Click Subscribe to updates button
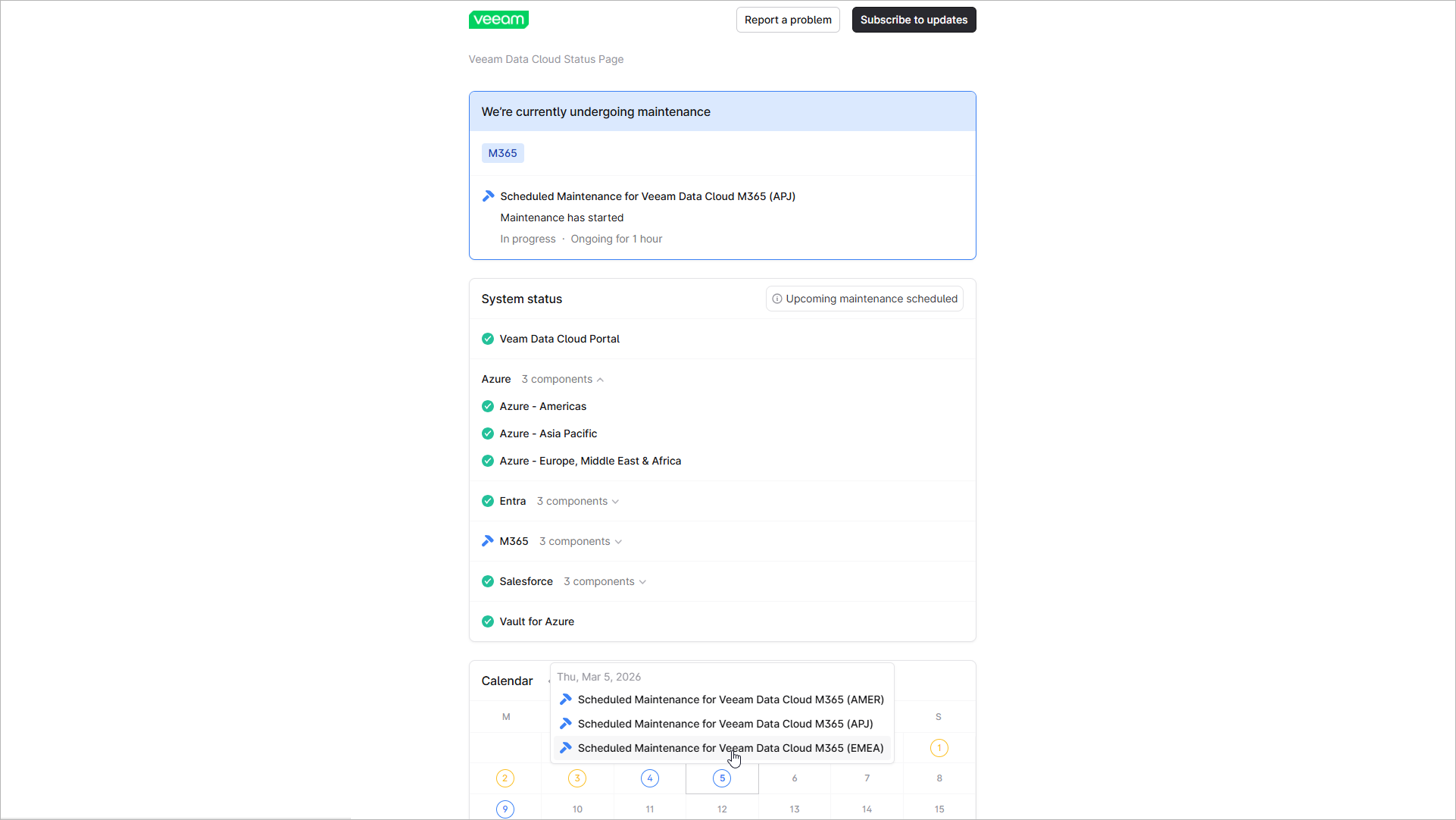This screenshot has height=820, width=1456. [x=914, y=20]
